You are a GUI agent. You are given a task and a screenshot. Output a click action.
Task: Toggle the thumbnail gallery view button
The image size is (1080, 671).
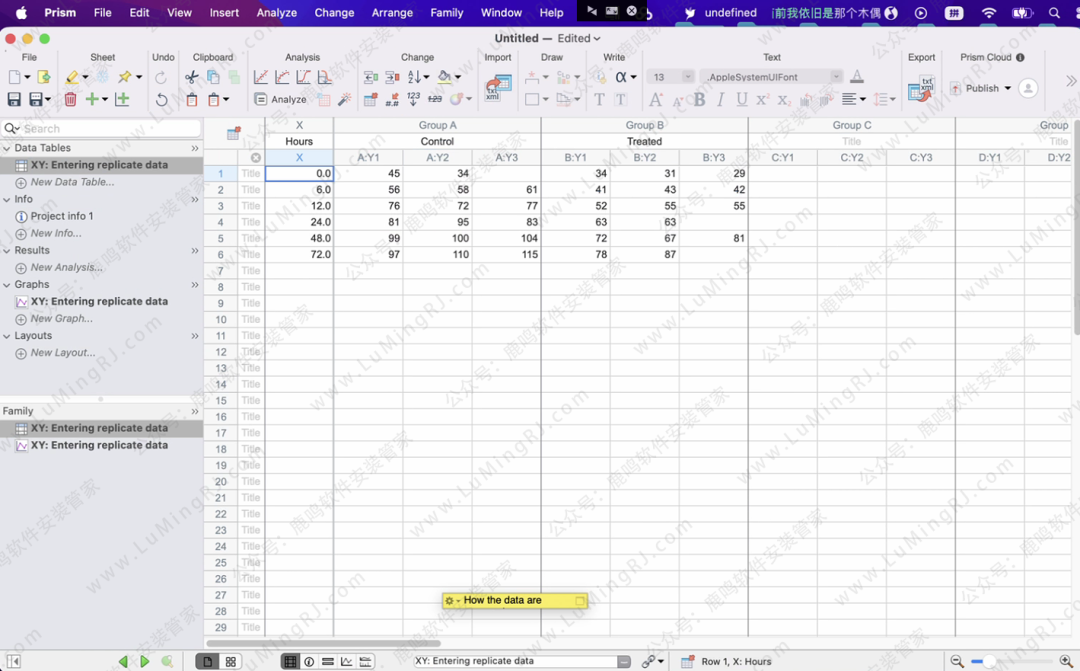pos(231,661)
